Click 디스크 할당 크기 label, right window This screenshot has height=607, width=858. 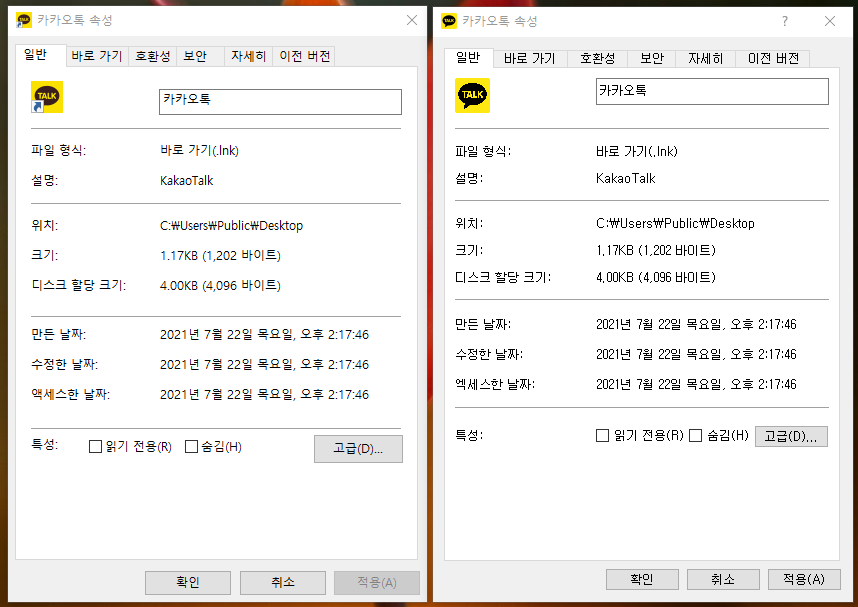[x=503, y=278]
